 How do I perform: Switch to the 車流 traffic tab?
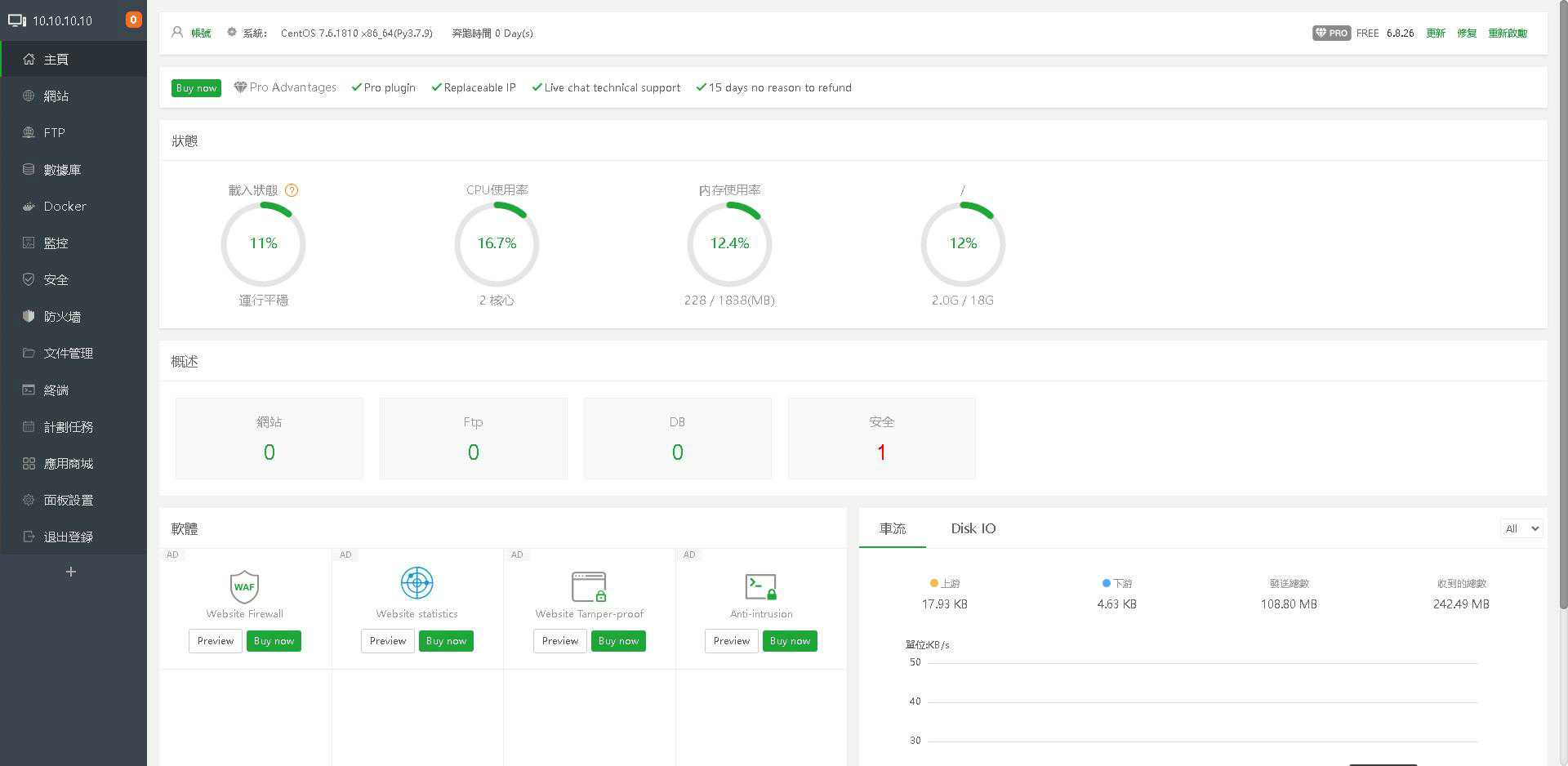[893, 528]
